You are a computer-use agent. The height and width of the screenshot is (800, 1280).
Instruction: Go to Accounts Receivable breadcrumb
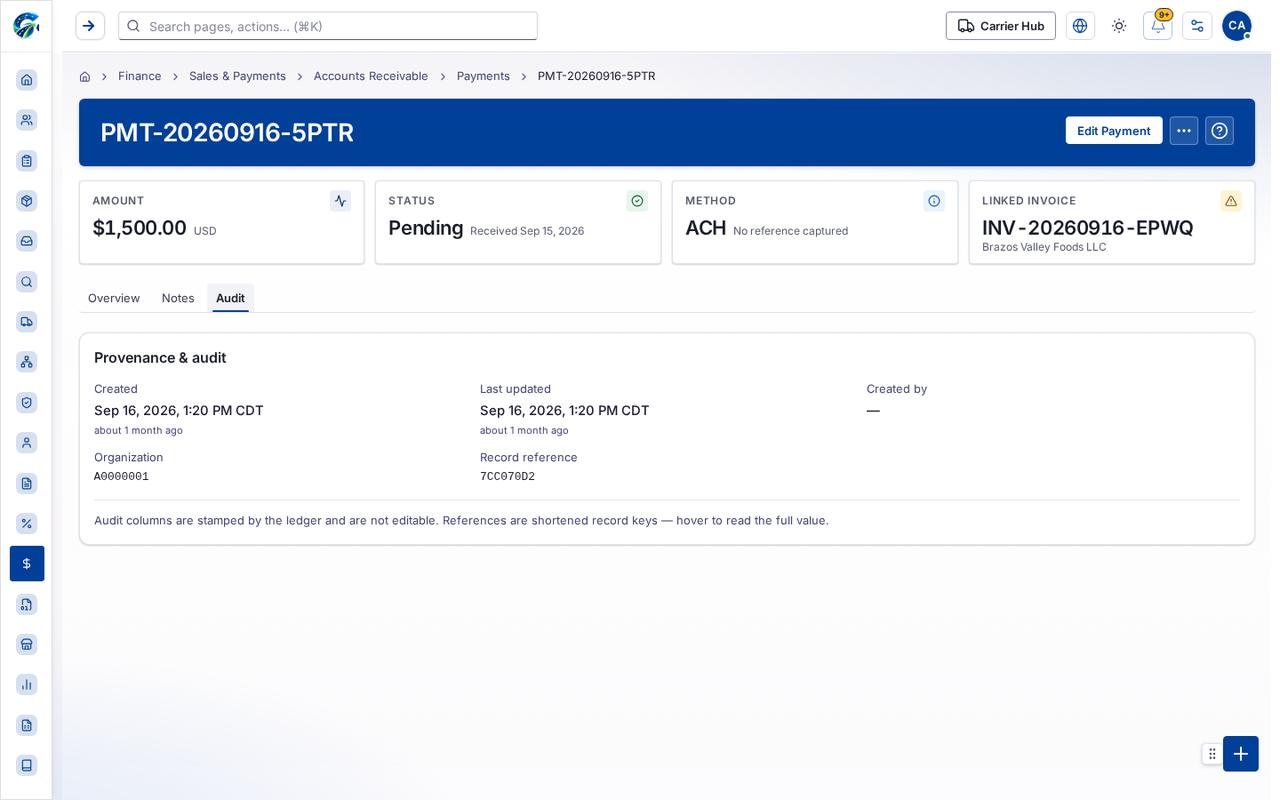pyautogui.click(x=371, y=76)
